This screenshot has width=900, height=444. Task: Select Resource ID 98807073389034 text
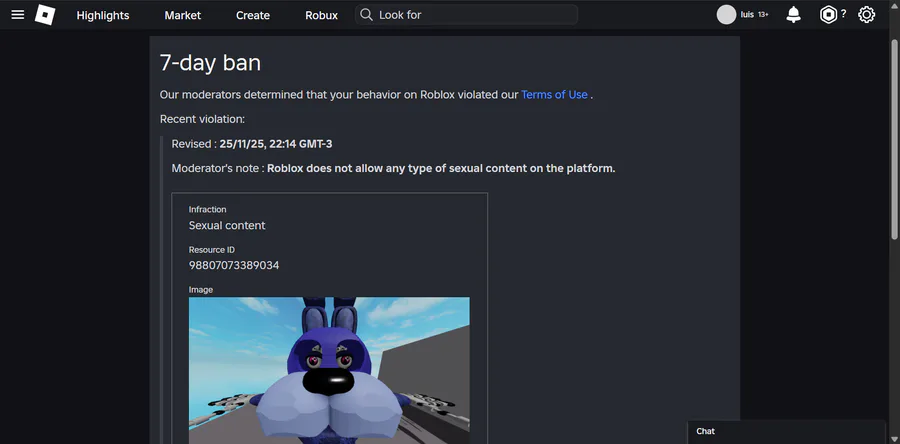click(x=234, y=266)
